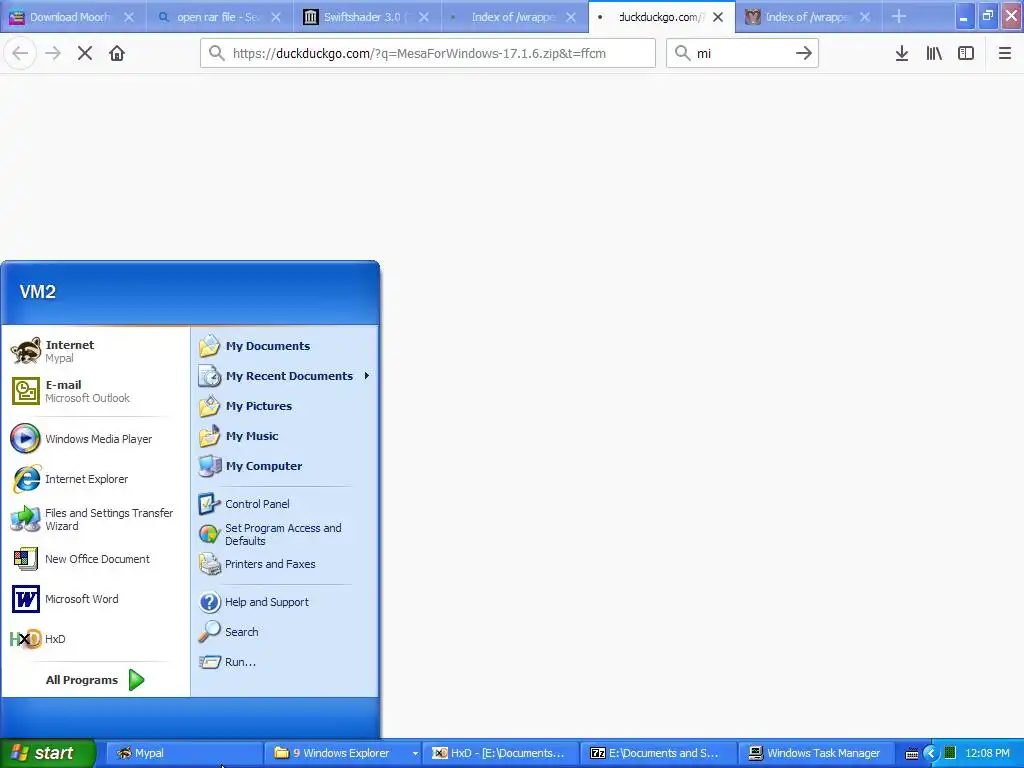Viewport: 1024px width, 768px height.
Task: Open New Office Document
Action: pos(95,559)
